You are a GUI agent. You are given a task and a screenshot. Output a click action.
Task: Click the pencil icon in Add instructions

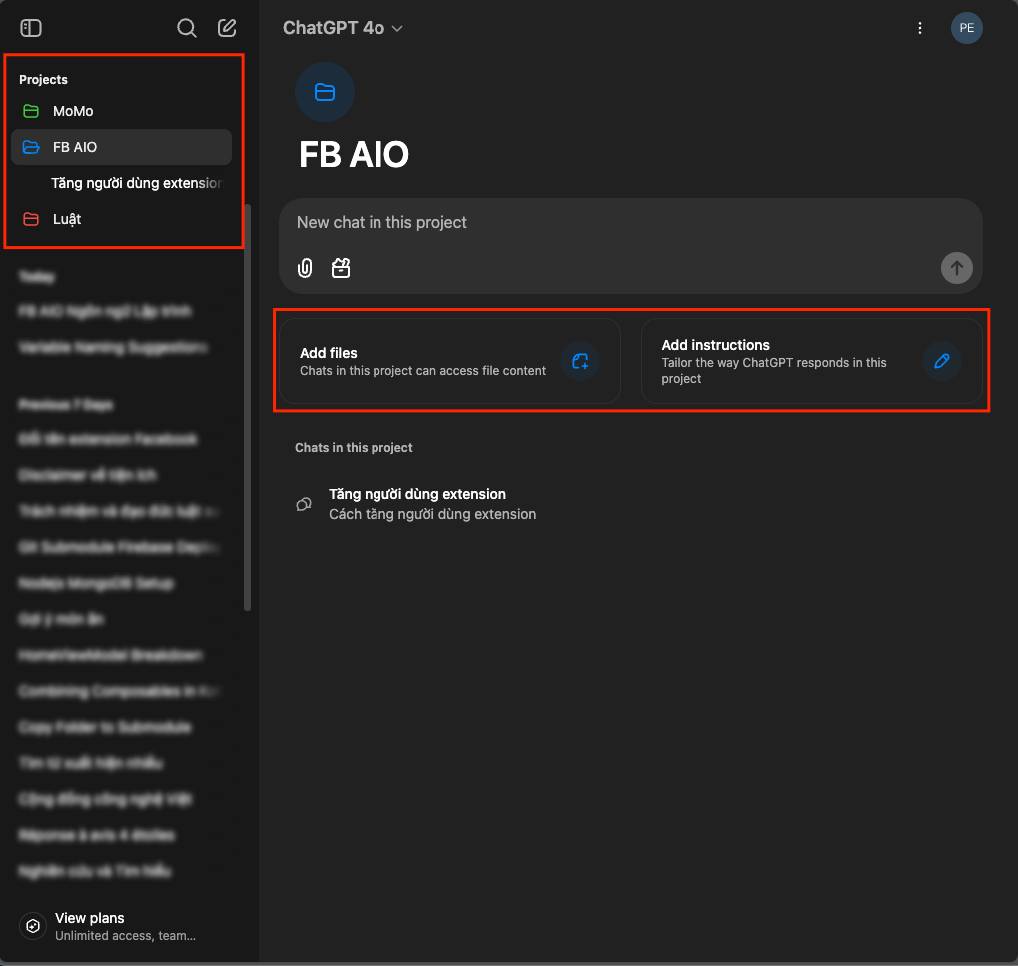click(x=941, y=361)
